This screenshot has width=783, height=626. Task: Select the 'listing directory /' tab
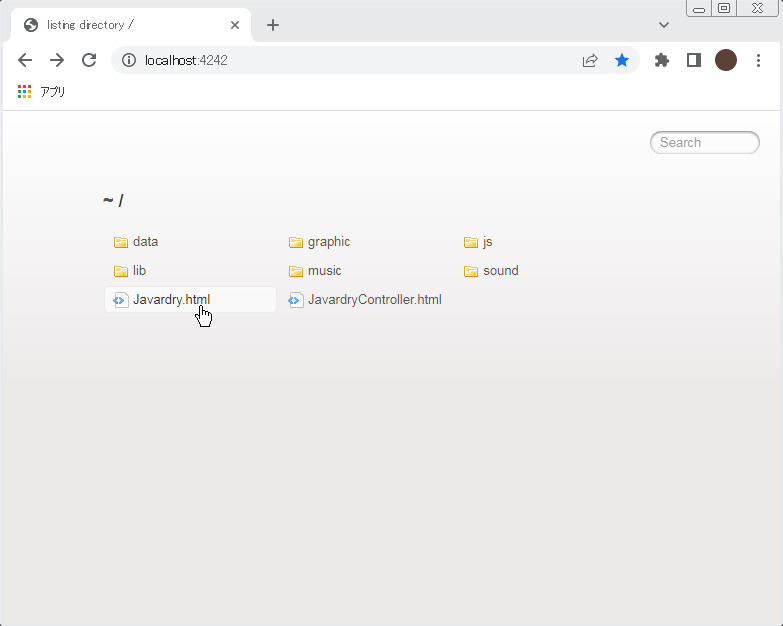click(x=131, y=25)
